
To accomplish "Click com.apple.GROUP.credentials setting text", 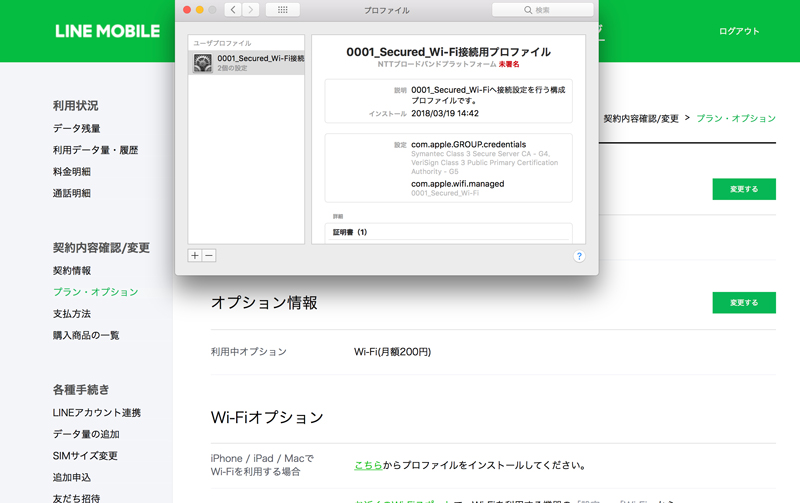I will coord(468,144).
